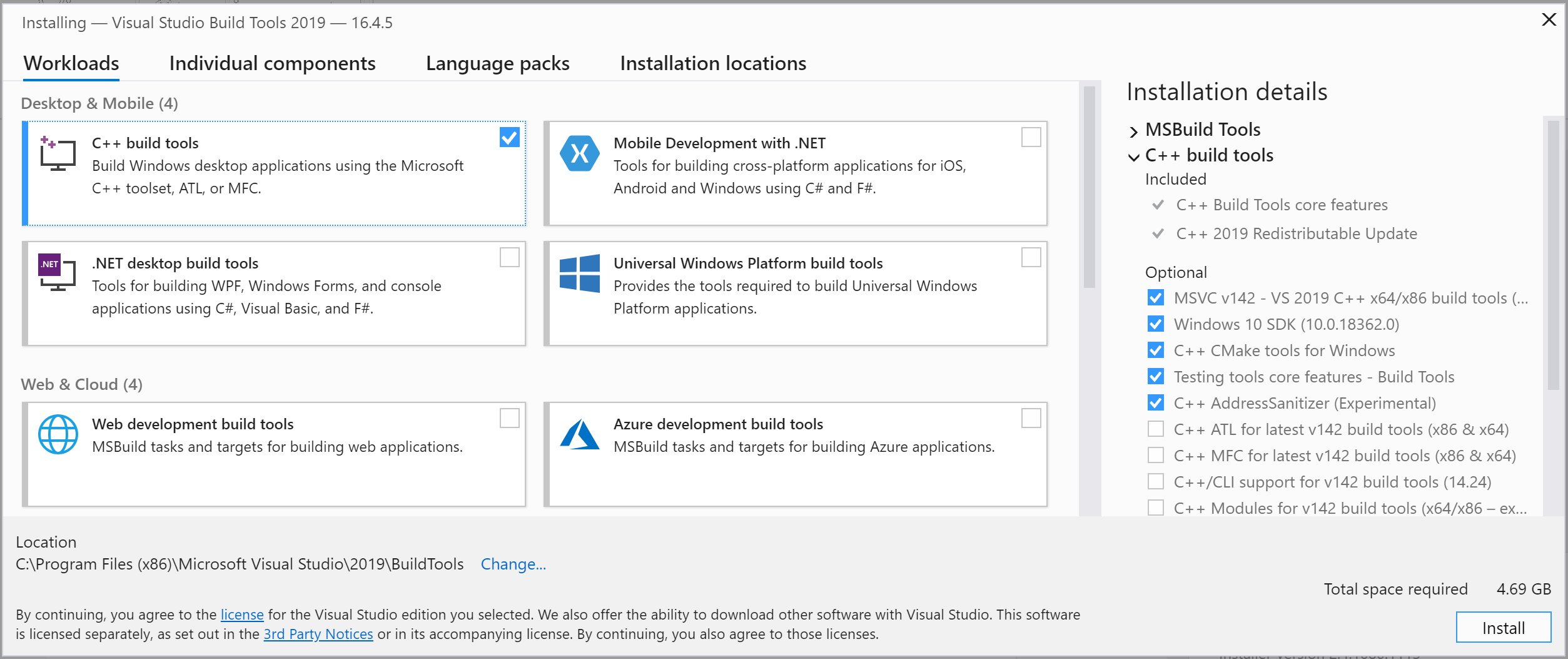The height and width of the screenshot is (659, 1568).
Task: Expand the MSBuild Tools section
Action: coord(1133,131)
